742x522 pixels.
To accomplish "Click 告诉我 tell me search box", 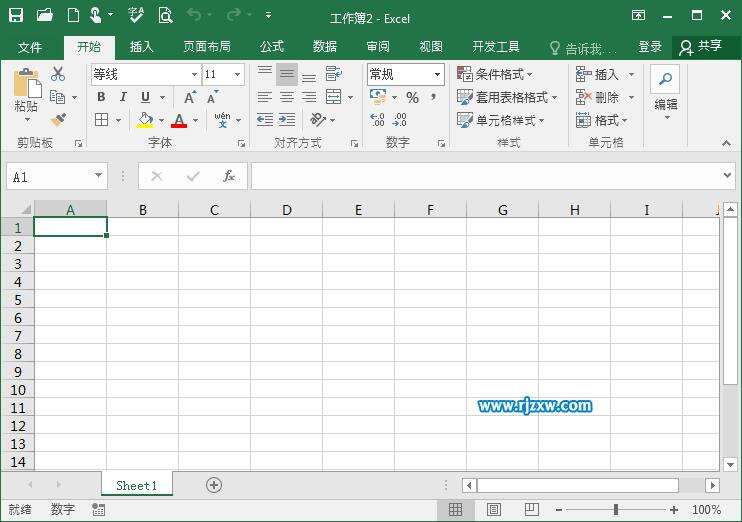I will click(583, 48).
